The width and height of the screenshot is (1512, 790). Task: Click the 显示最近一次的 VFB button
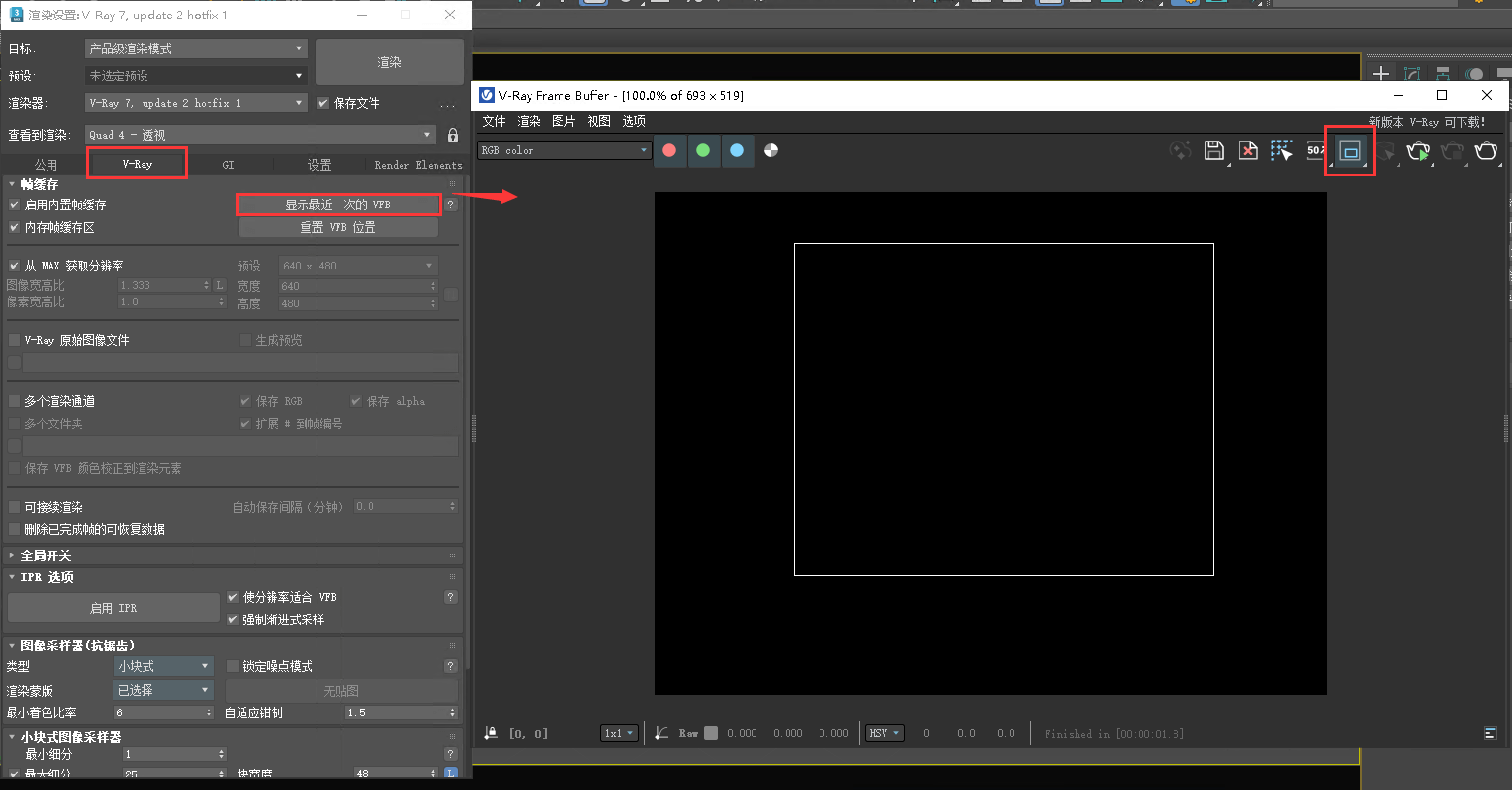pyautogui.click(x=338, y=205)
